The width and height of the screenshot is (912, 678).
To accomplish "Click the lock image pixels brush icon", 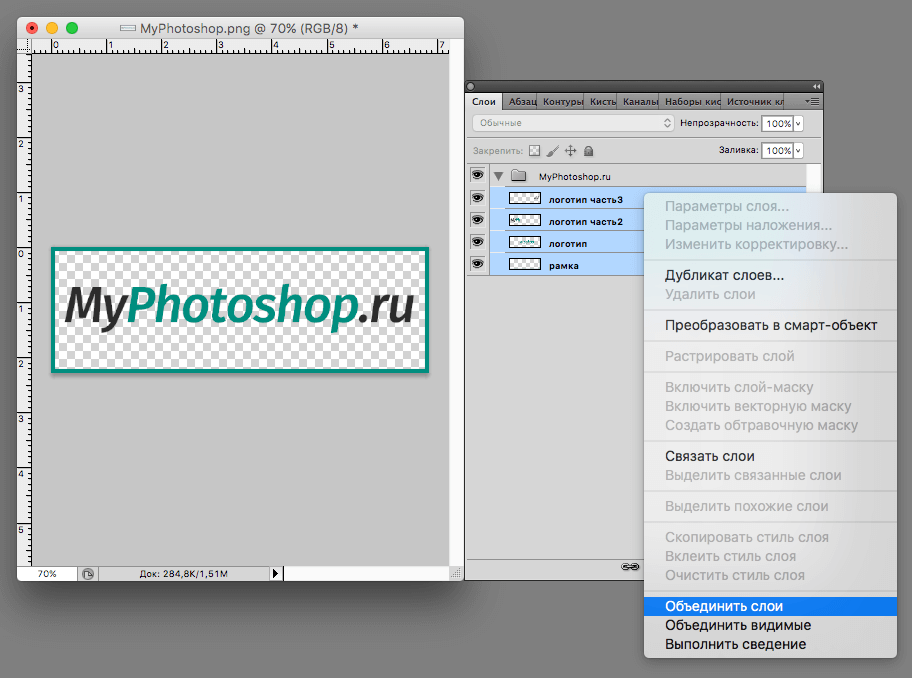I will 552,151.
